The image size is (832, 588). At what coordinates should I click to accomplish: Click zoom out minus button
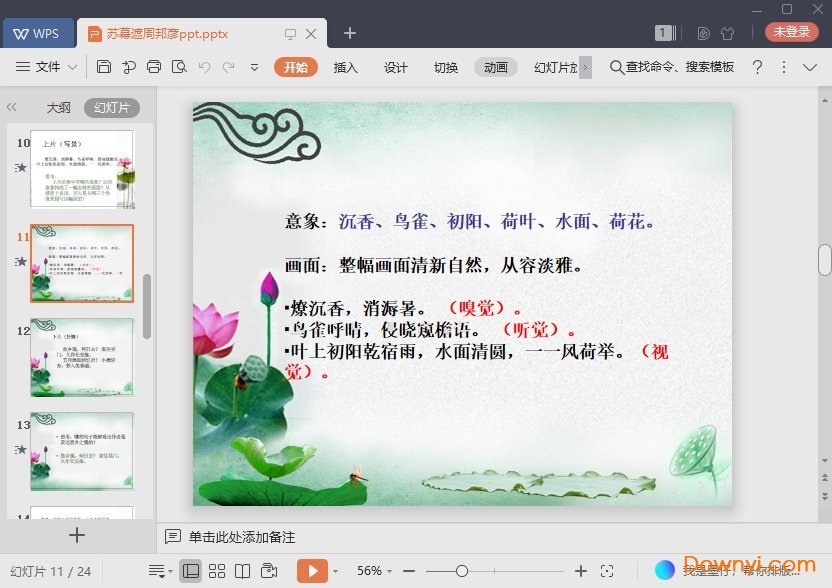click(x=409, y=571)
